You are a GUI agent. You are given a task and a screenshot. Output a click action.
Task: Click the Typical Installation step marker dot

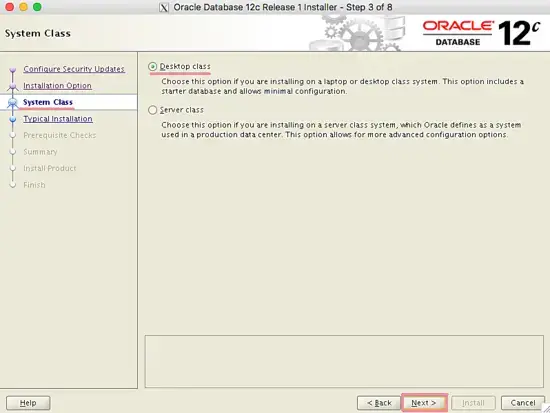[x=13, y=119]
